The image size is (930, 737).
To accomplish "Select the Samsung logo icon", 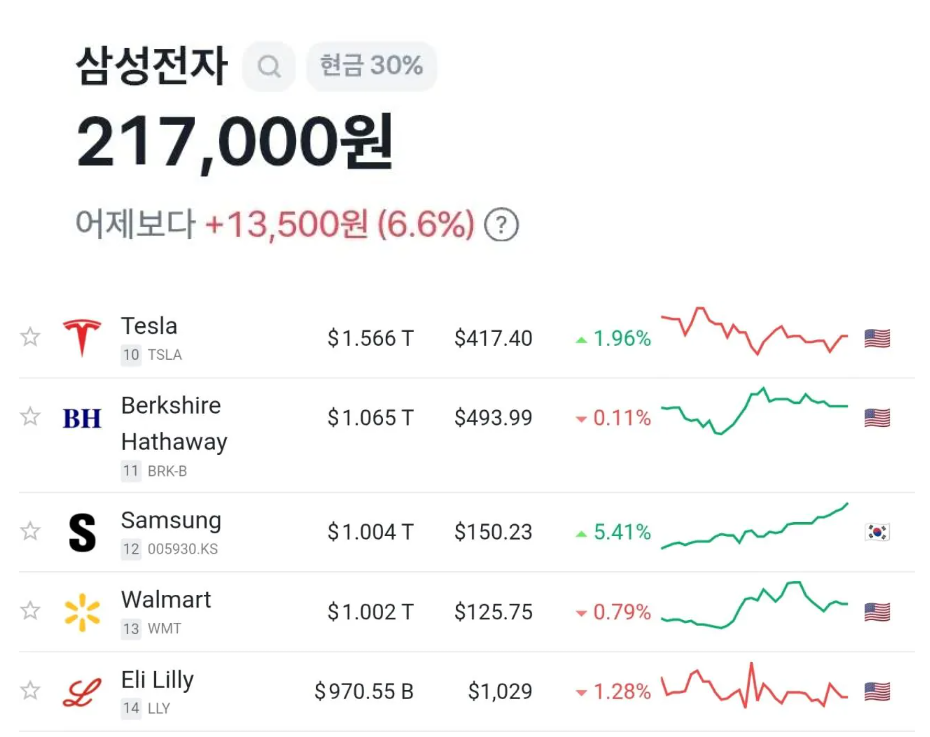I will click(82, 533).
